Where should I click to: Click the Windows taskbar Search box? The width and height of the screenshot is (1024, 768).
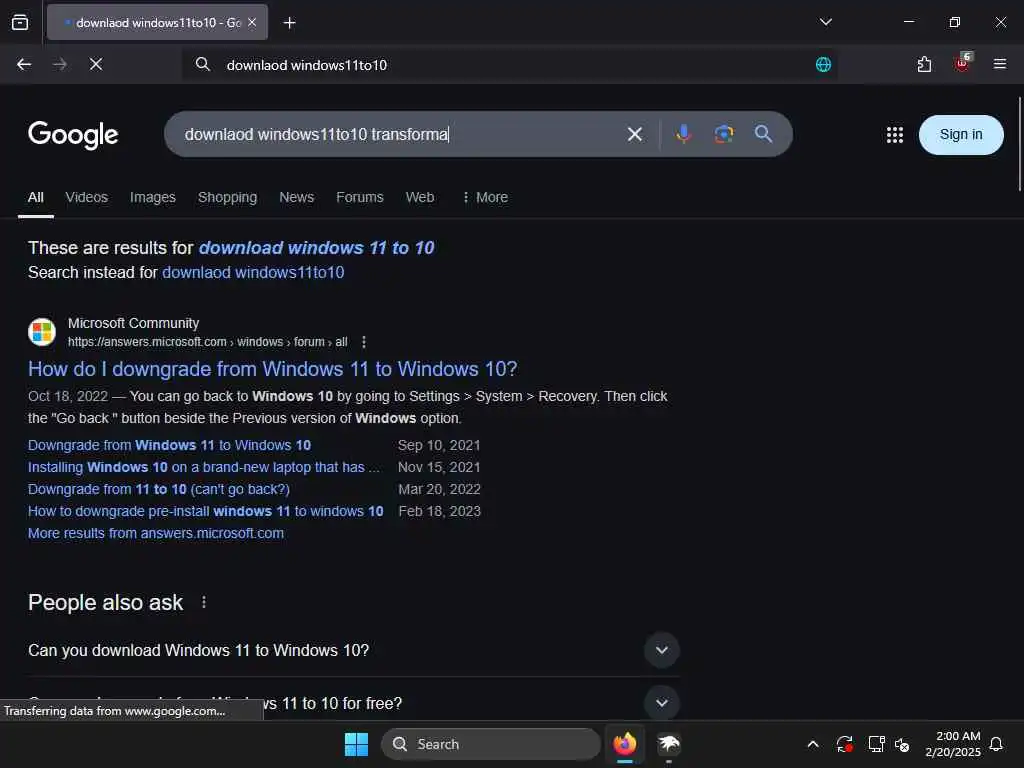[490, 744]
